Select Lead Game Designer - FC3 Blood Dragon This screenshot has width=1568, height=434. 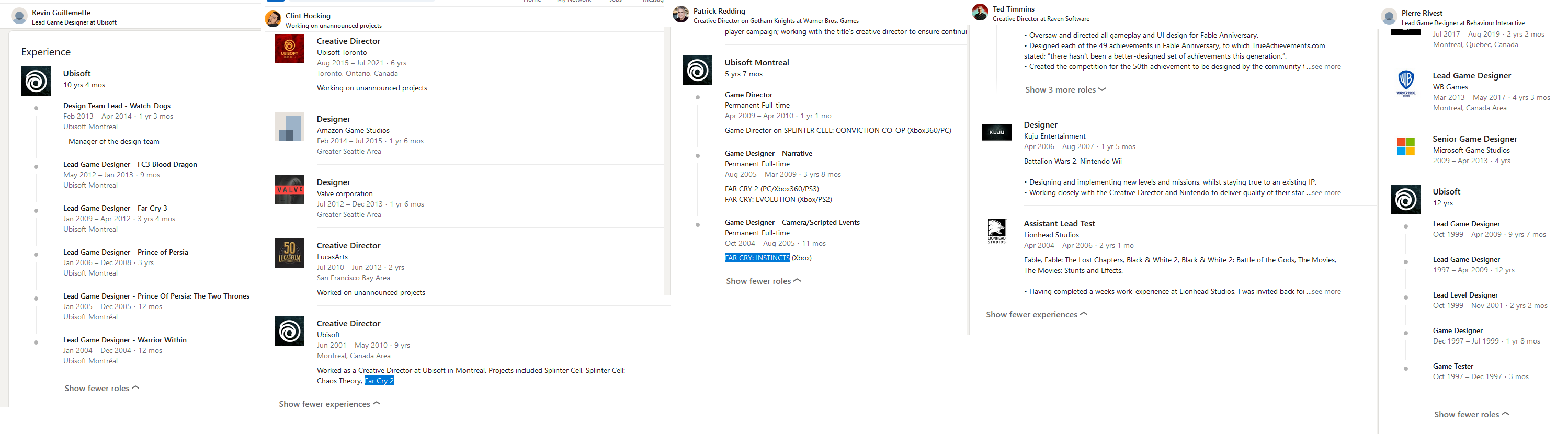(x=130, y=164)
